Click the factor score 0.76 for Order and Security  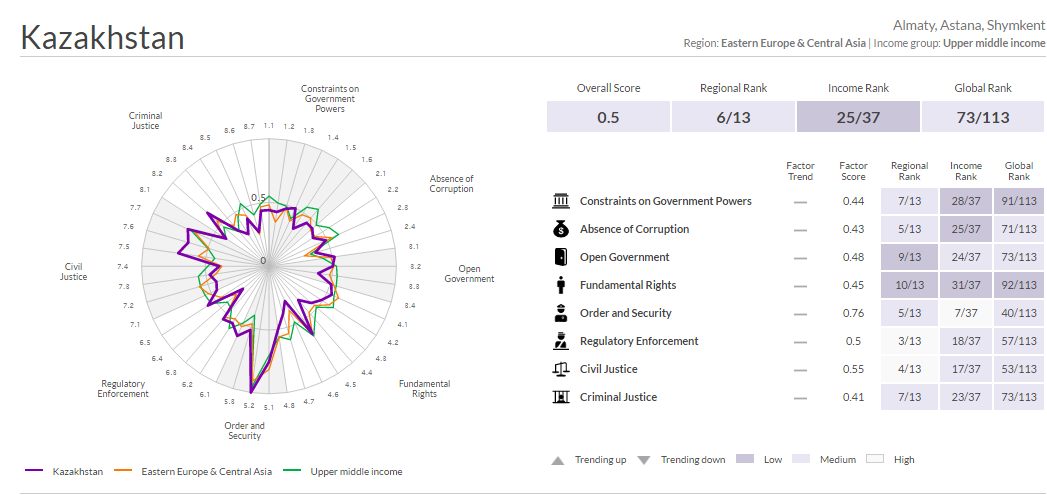pyautogui.click(x=853, y=313)
